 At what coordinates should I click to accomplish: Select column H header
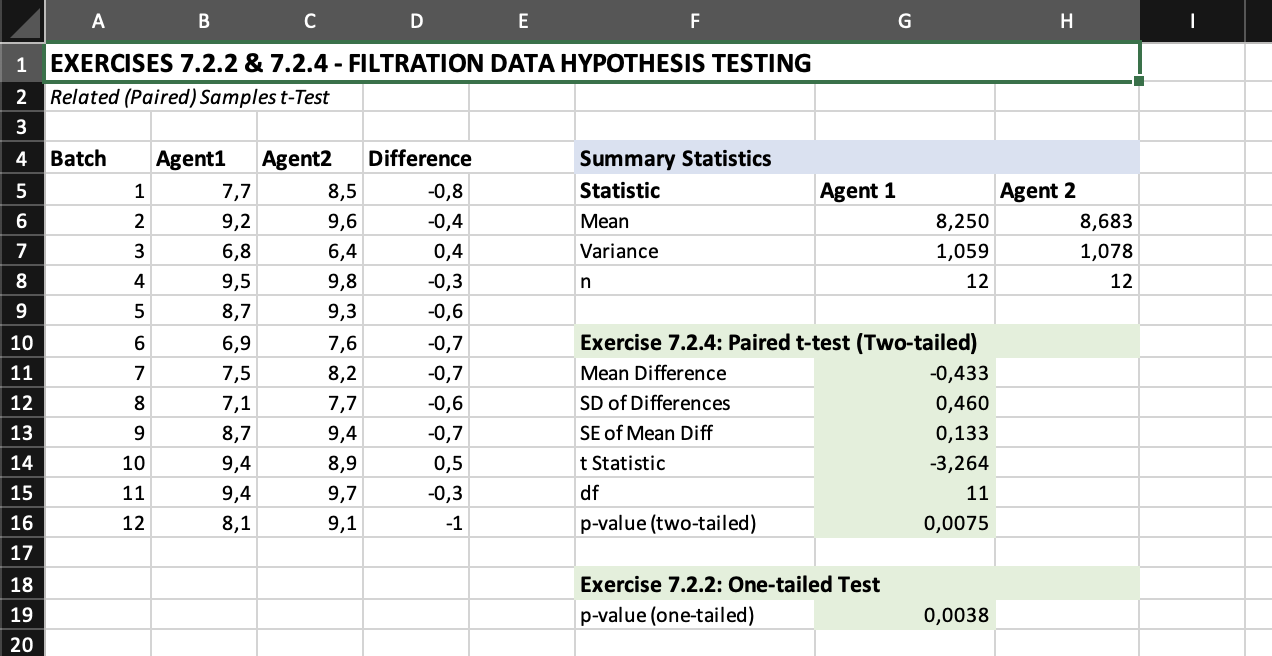coord(1066,20)
